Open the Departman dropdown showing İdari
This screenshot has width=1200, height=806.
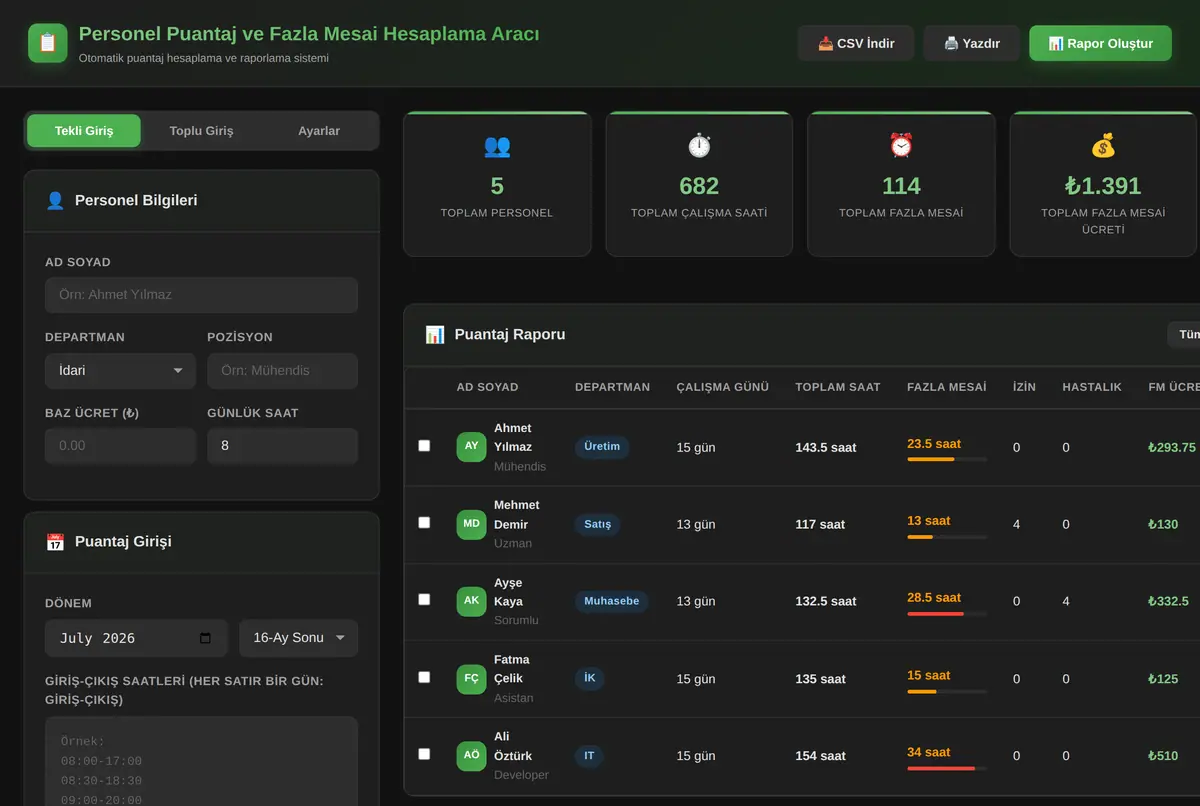120,370
